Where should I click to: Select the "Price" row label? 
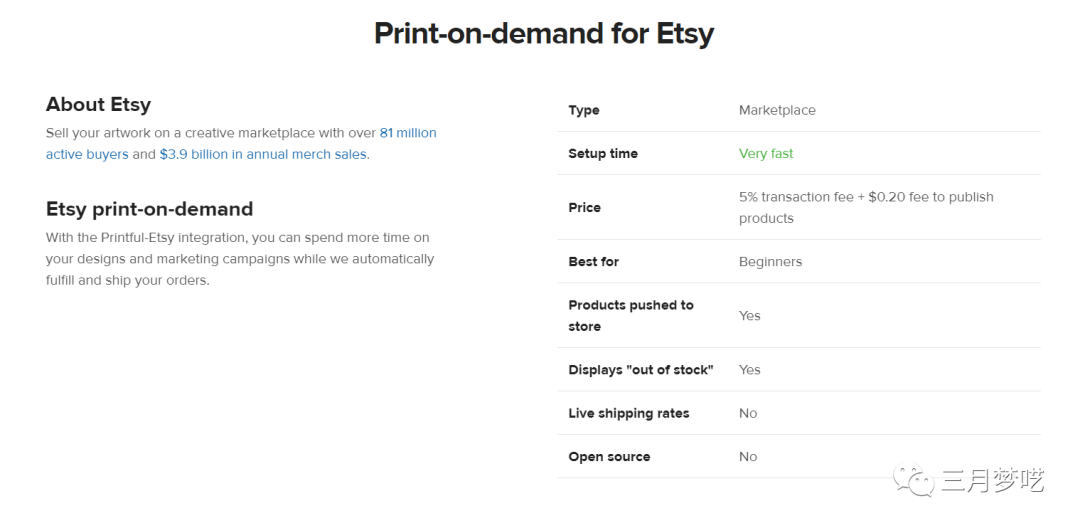pos(585,208)
